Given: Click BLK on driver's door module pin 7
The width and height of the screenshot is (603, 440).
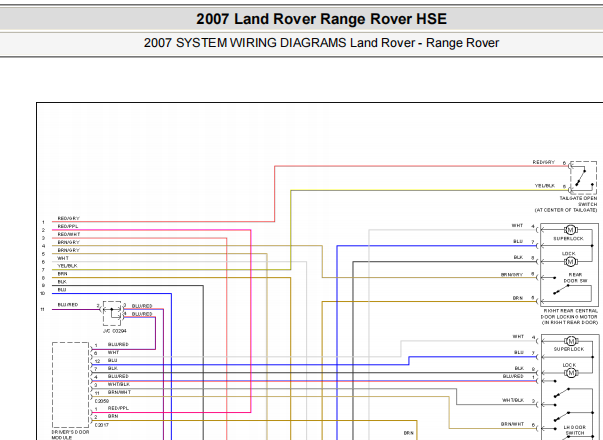Looking at the screenshot, I should (113, 368).
